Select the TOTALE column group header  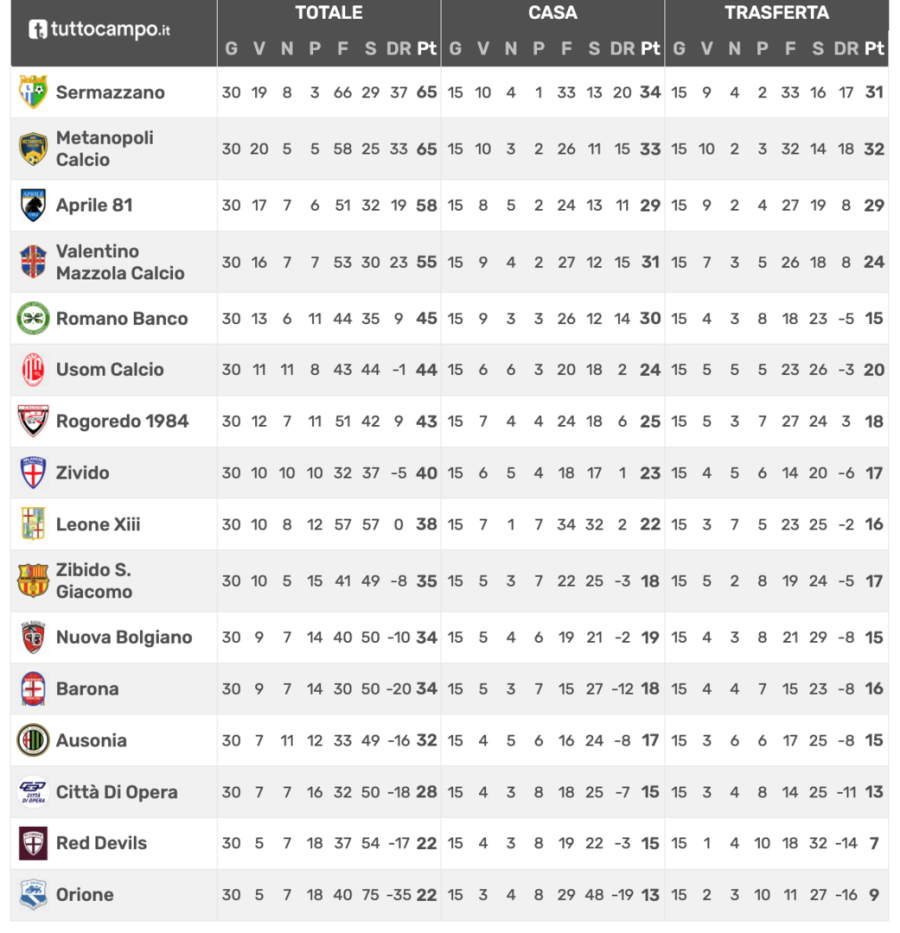pyautogui.click(x=329, y=14)
